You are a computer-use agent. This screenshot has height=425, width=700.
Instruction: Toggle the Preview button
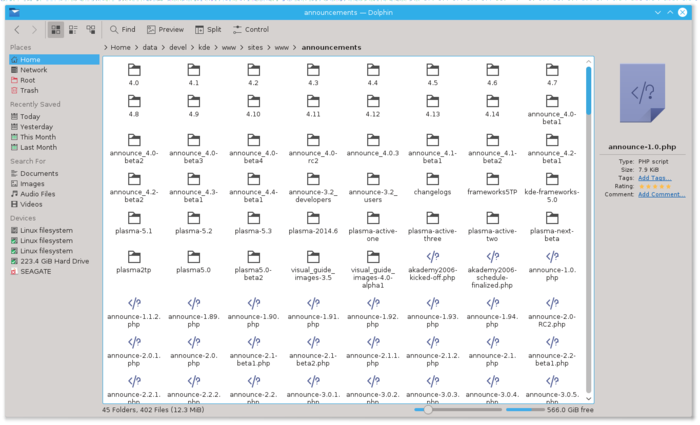click(165, 29)
